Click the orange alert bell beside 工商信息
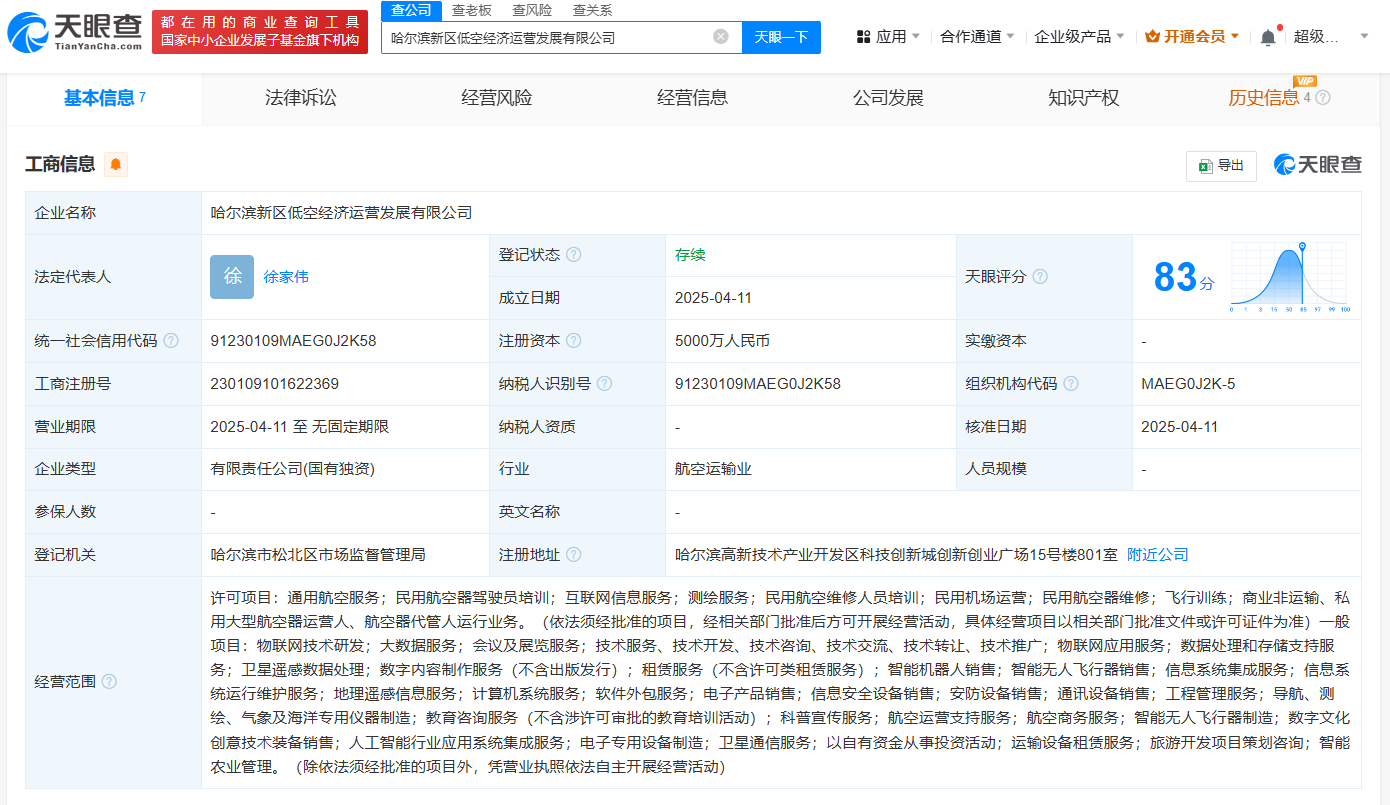The width and height of the screenshot is (1390, 805). (116, 165)
